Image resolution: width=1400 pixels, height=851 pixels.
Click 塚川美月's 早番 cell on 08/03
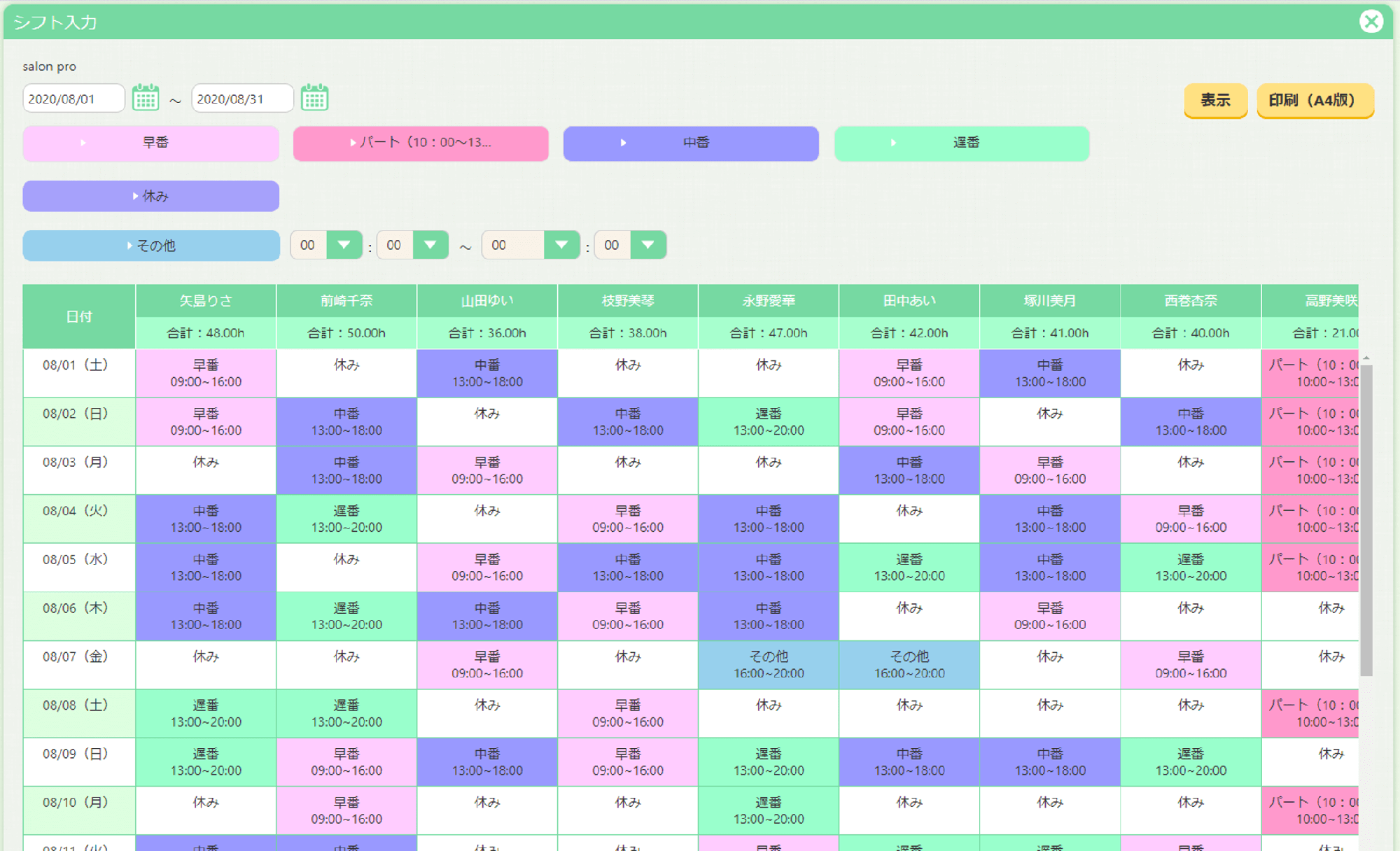click(x=1050, y=470)
